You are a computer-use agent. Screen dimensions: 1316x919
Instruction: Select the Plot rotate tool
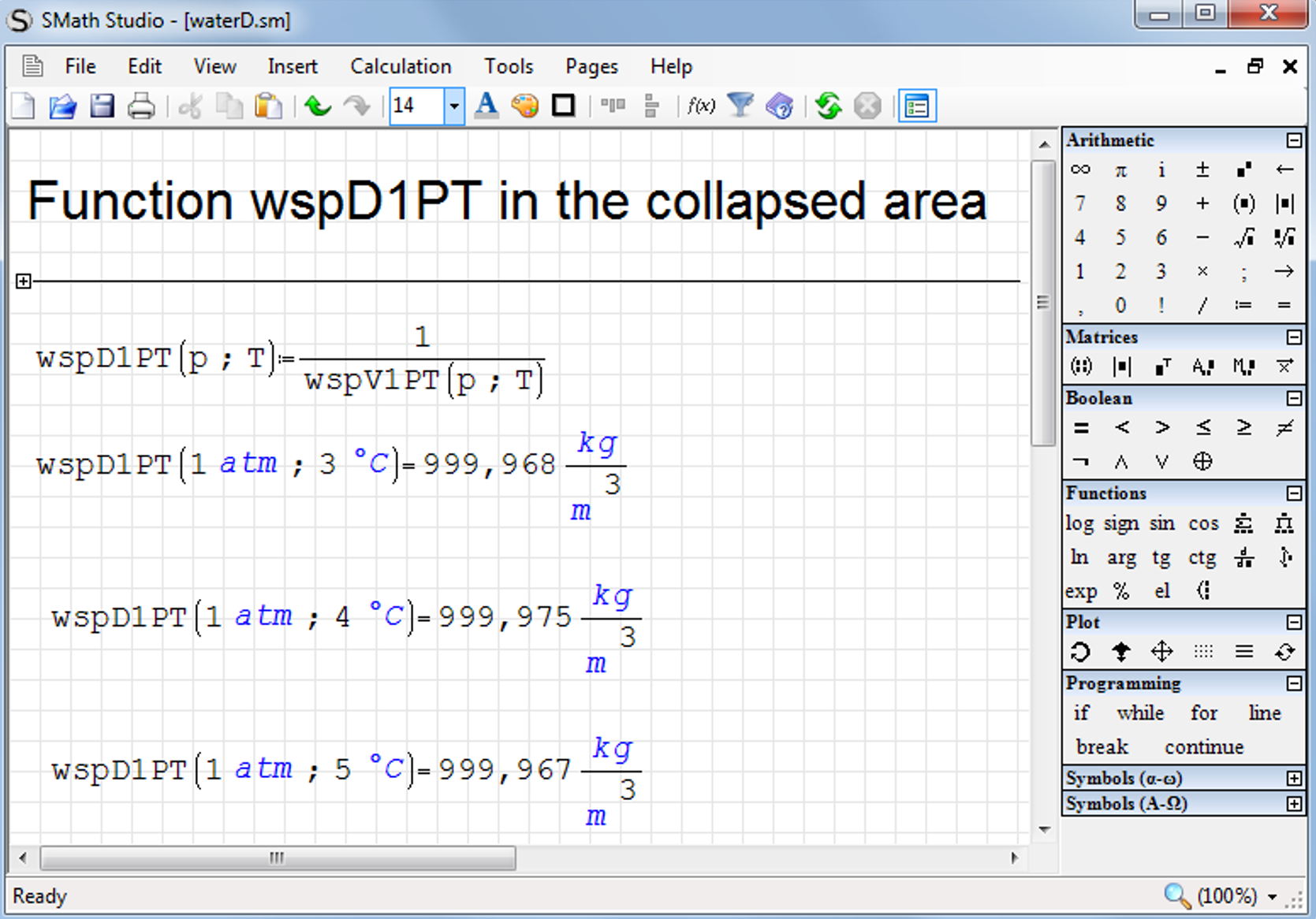pyautogui.click(x=1080, y=652)
